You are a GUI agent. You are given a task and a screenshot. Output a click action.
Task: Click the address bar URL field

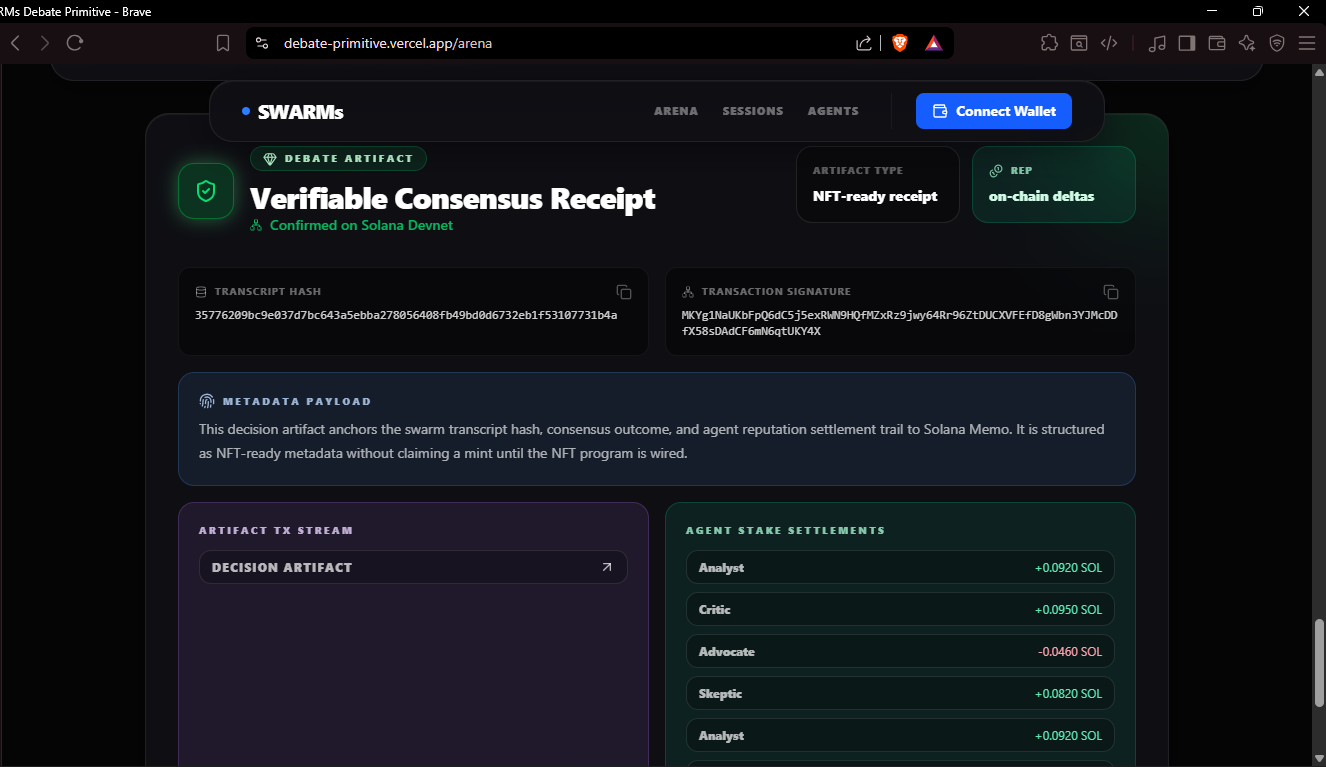coord(560,43)
